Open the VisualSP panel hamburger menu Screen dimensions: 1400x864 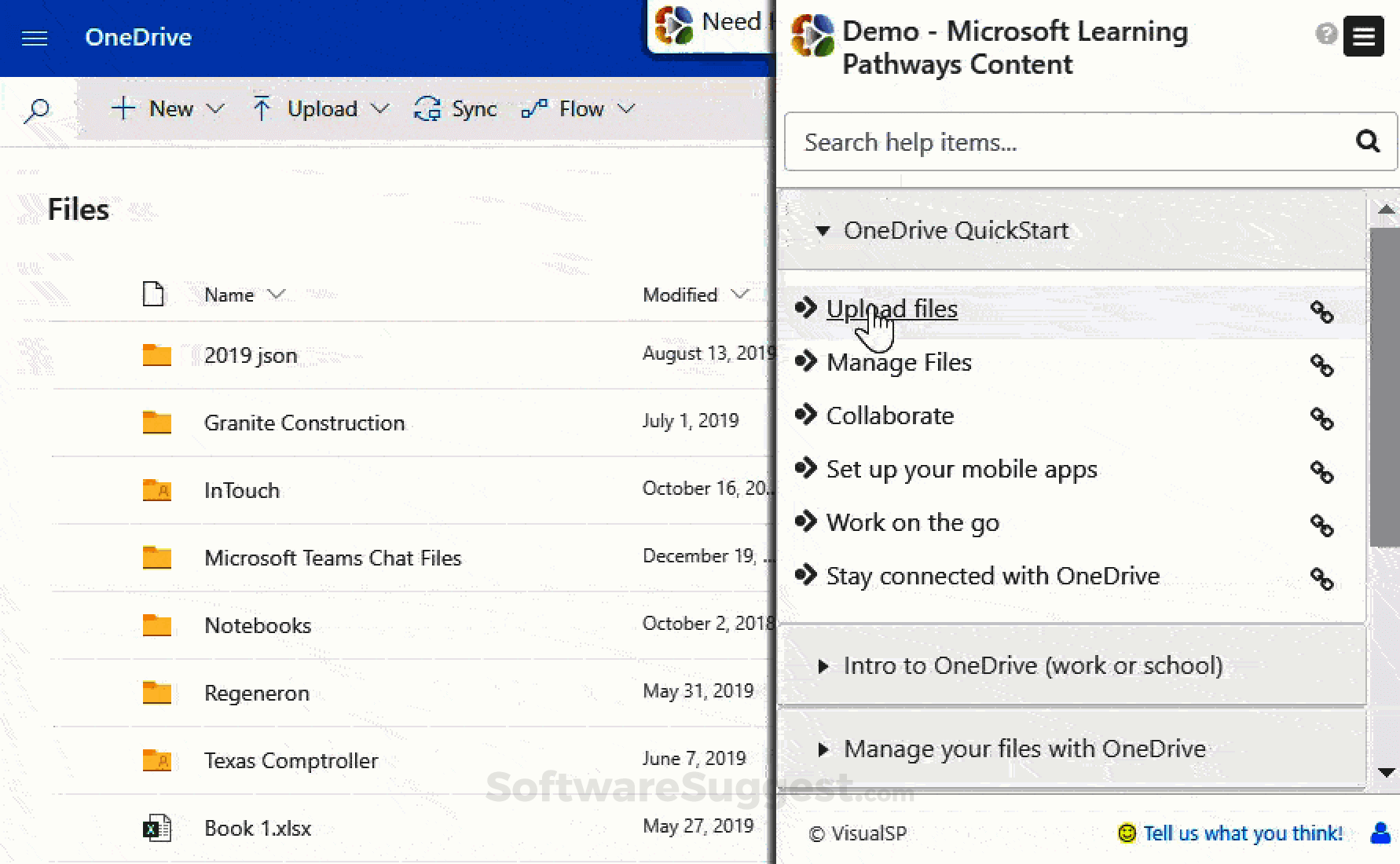1363,36
